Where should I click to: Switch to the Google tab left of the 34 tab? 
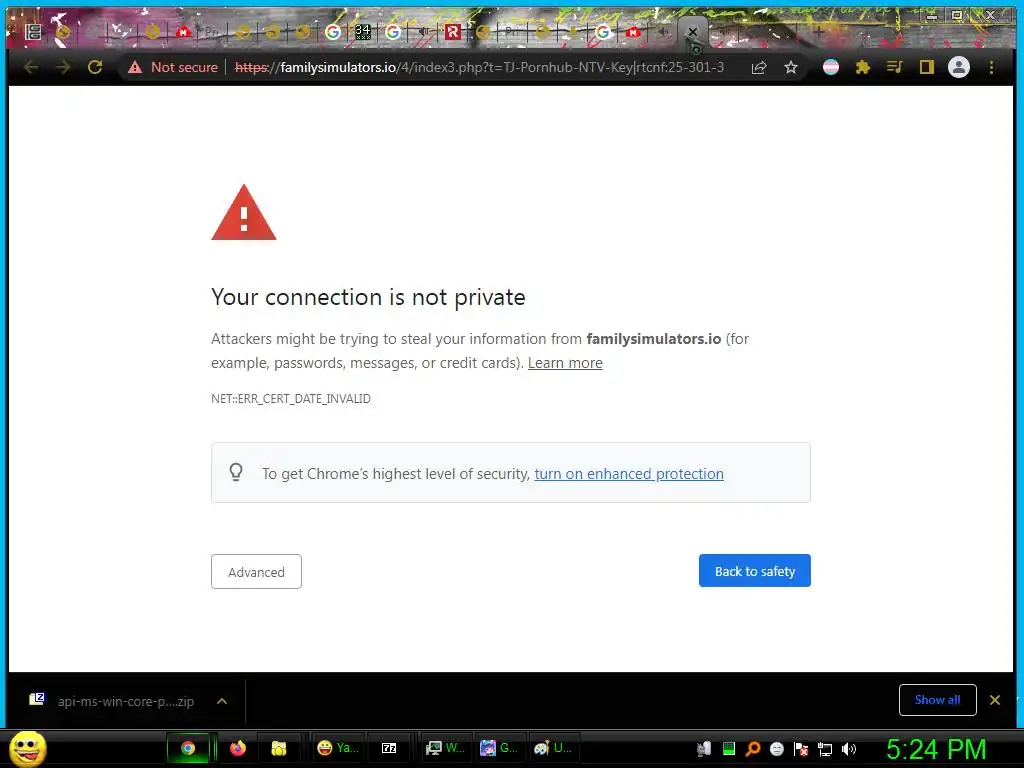click(x=332, y=31)
